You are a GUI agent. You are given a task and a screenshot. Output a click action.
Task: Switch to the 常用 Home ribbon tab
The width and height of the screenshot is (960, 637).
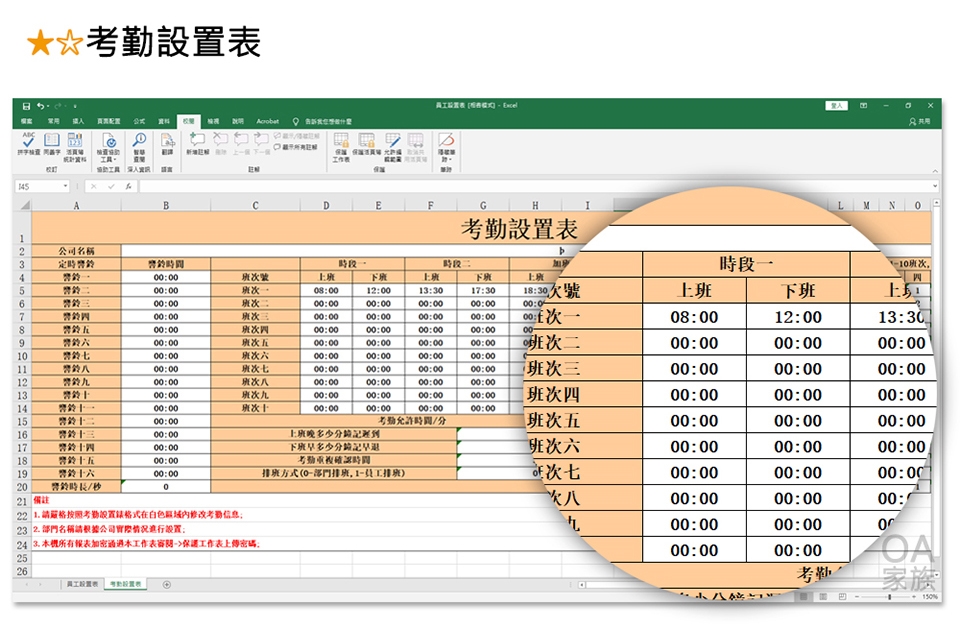tap(53, 121)
